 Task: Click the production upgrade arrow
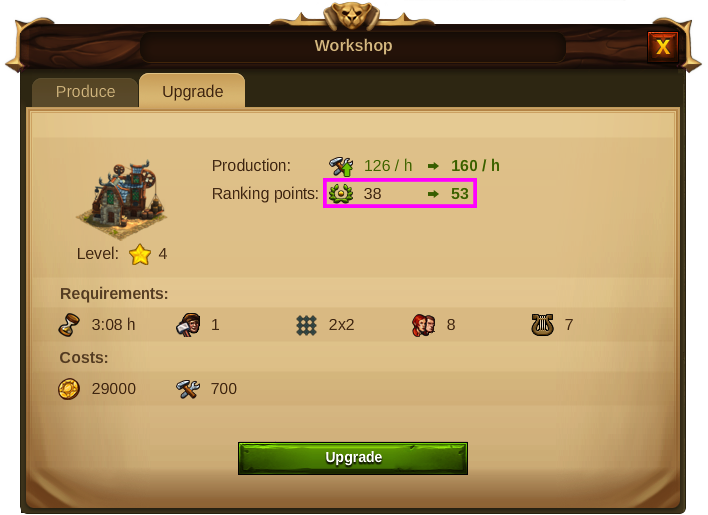[x=433, y=166]
